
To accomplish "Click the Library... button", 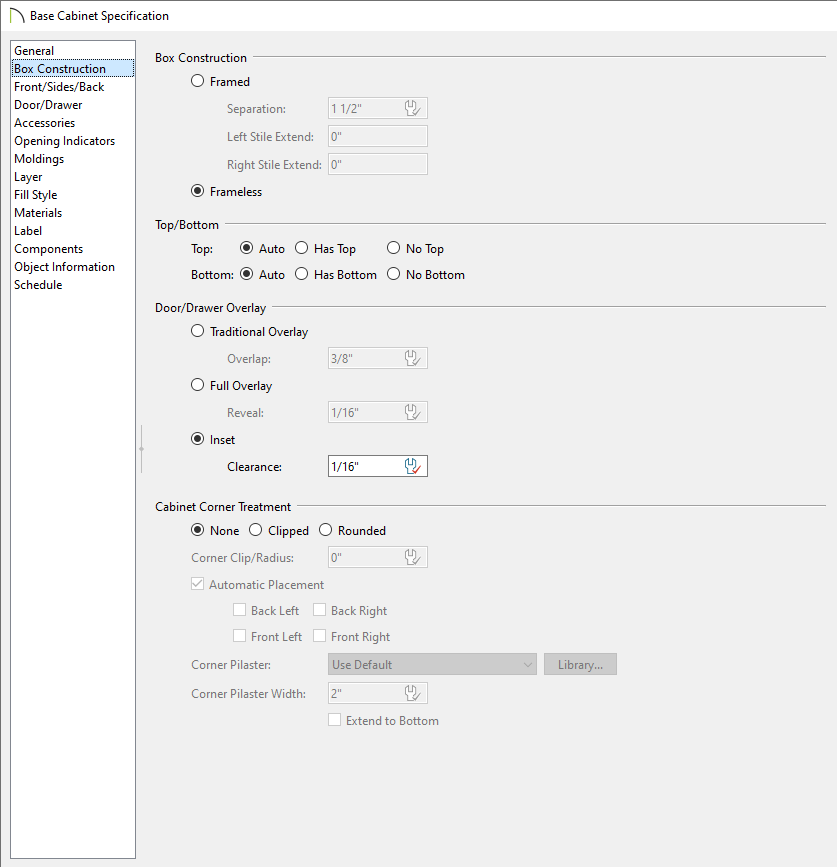I will [x=580, y=665].
